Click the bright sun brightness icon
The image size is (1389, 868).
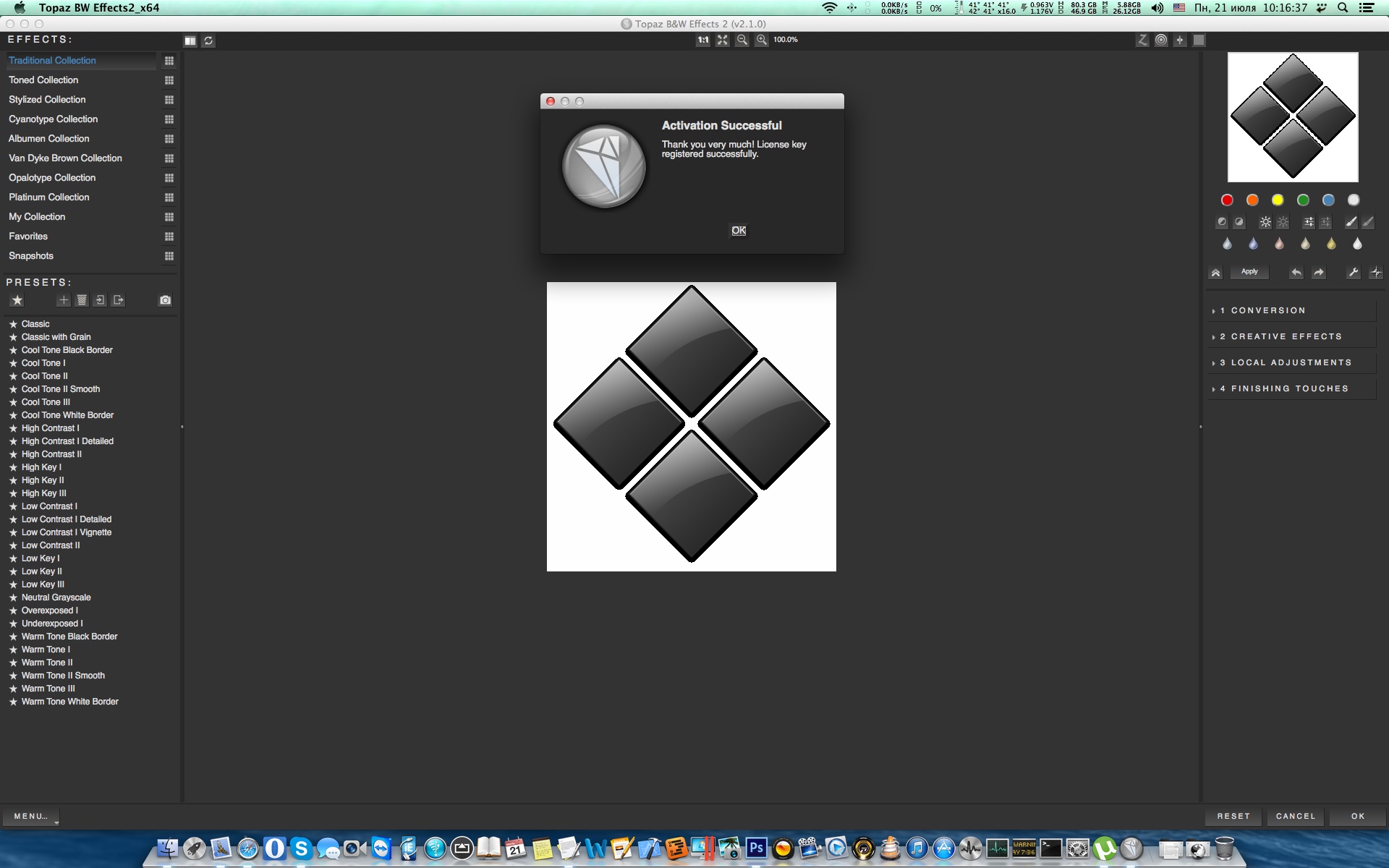(1265, 222)
